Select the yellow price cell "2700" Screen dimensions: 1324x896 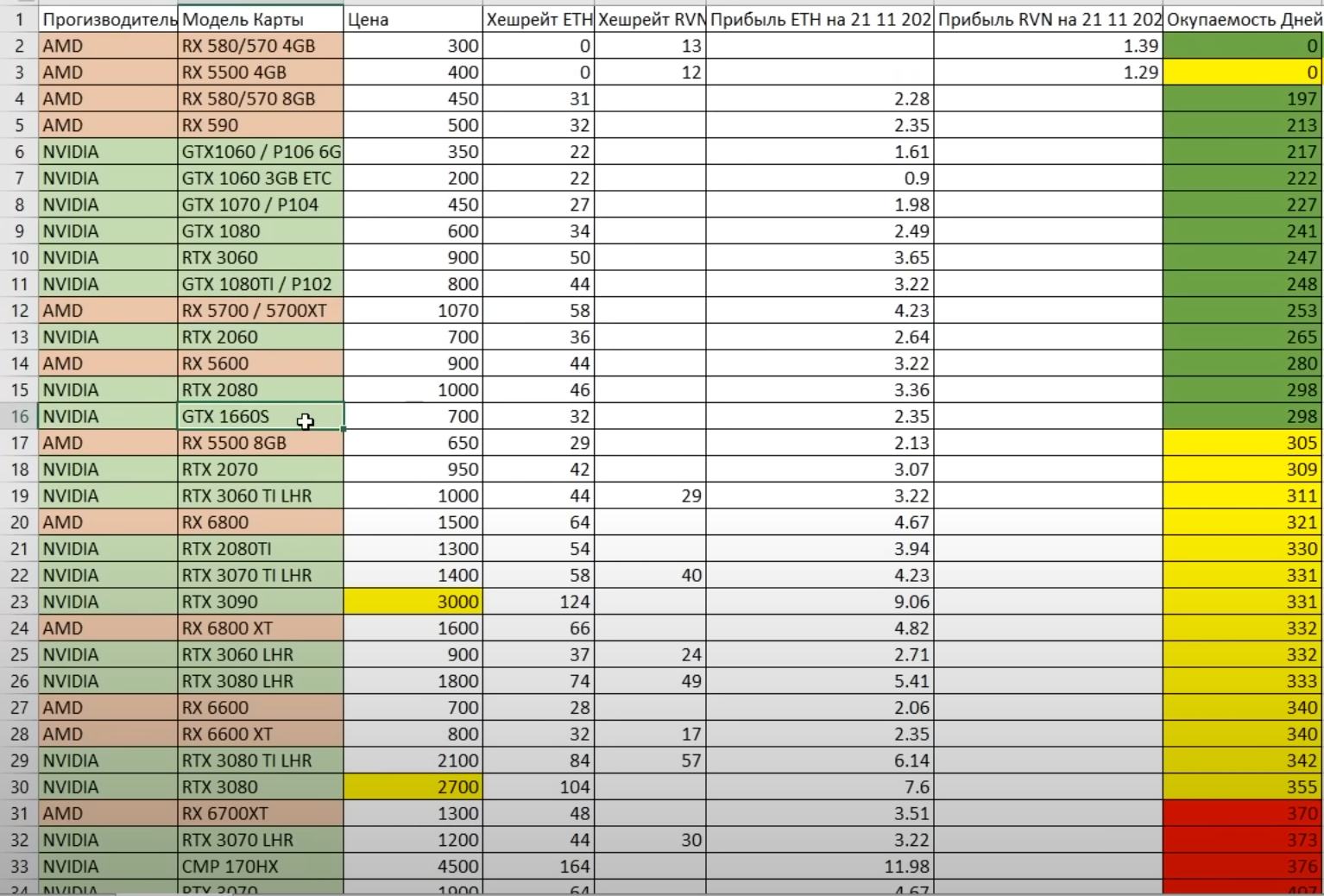click(x=413, y=787)
